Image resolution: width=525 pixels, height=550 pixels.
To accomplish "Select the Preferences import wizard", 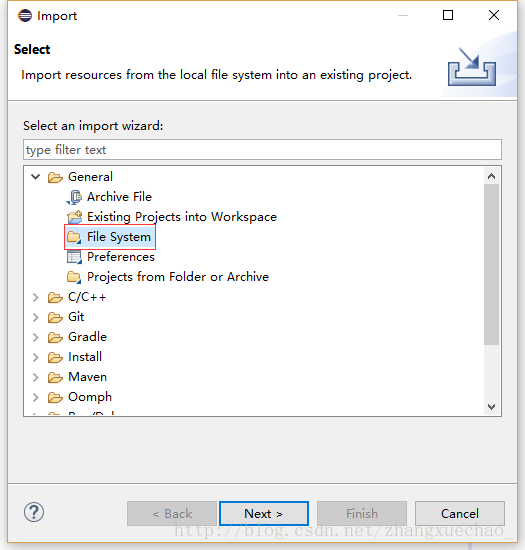I will 121,257.
